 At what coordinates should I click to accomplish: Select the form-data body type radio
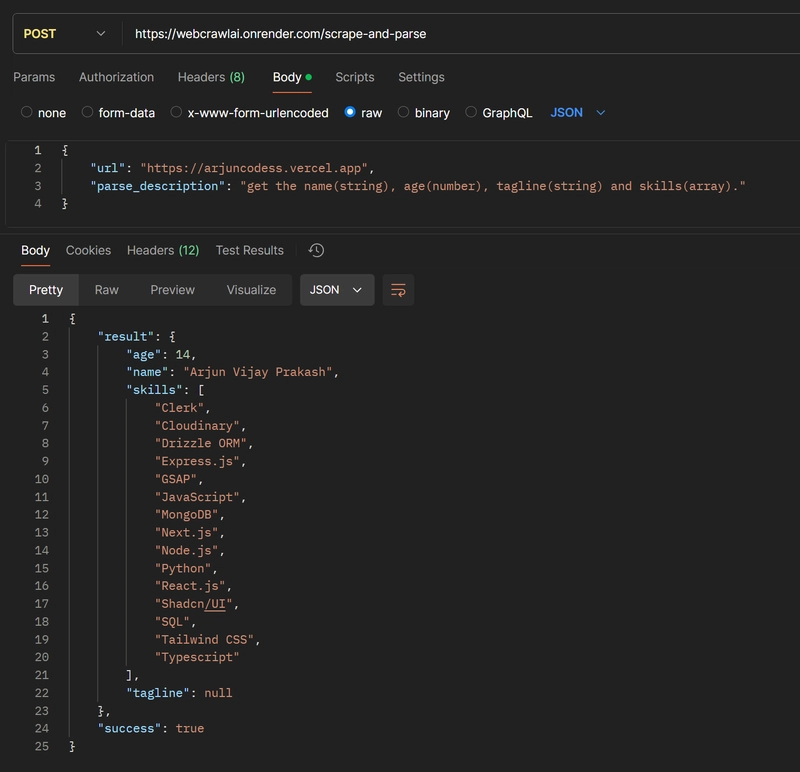click(x=87, y=112)
